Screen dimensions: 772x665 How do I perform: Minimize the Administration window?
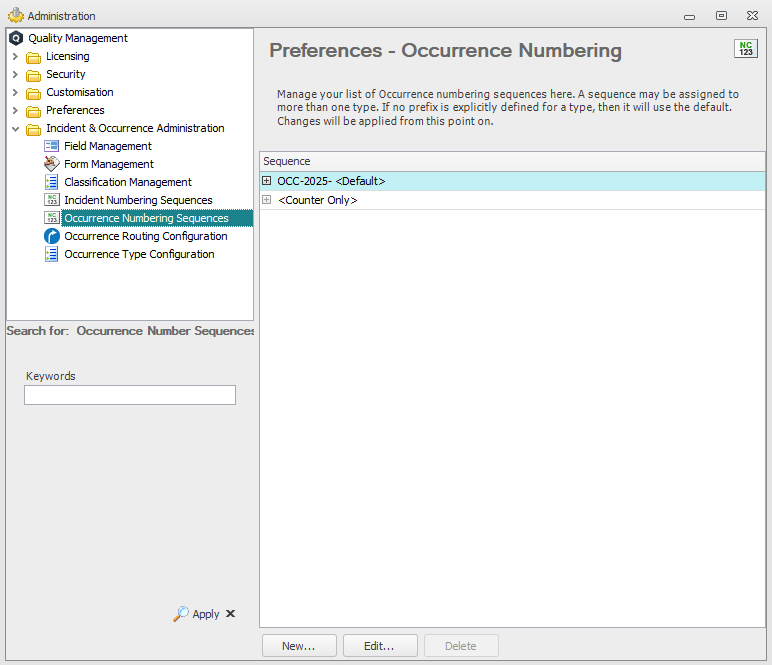click(689, 17)
